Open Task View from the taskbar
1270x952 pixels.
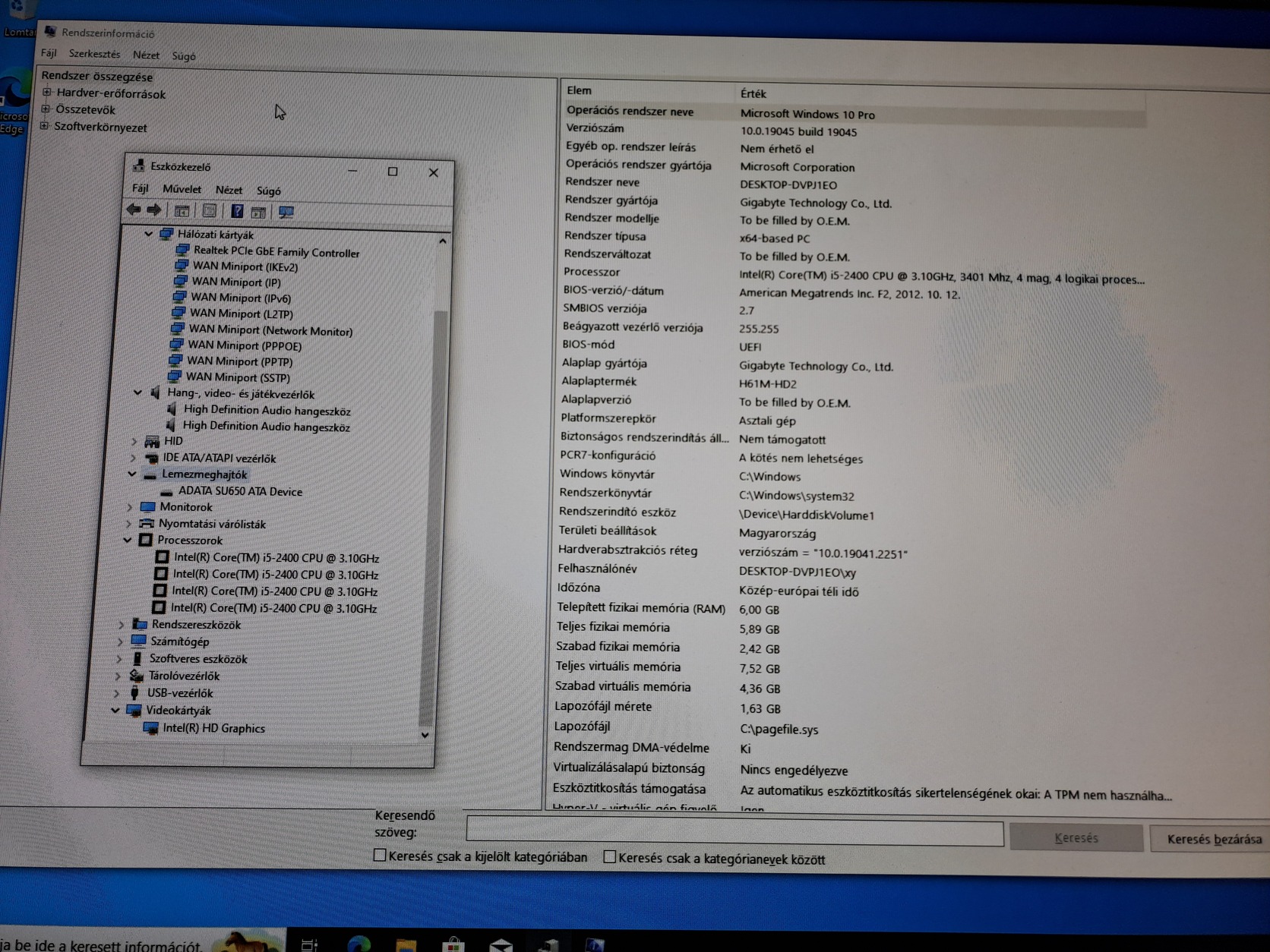pos(309,945)
